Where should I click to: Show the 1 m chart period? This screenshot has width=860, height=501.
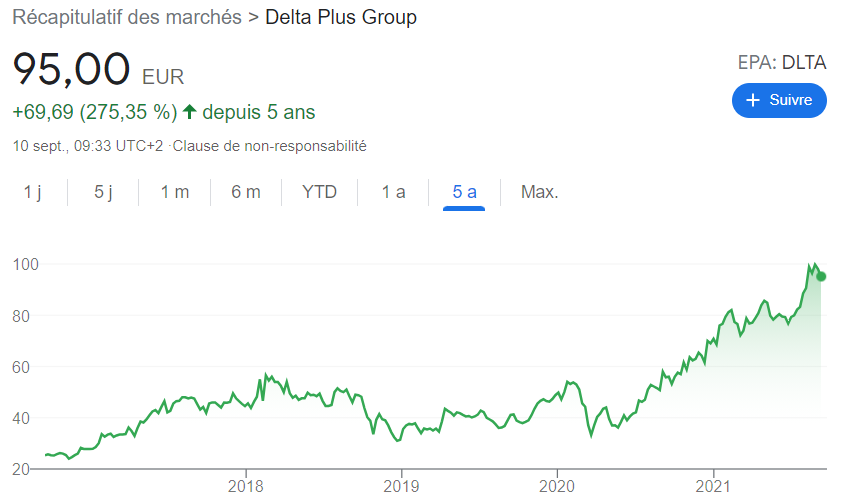pyautogui.click(x=175, y=192)
